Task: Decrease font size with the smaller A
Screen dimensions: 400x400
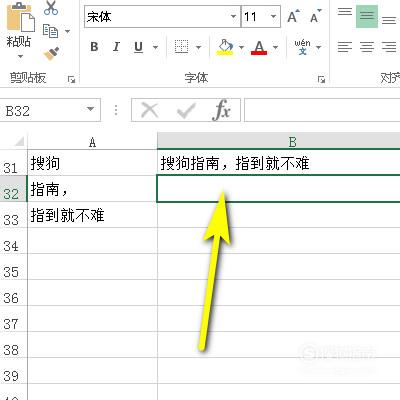Action: [x=315, y=16]
